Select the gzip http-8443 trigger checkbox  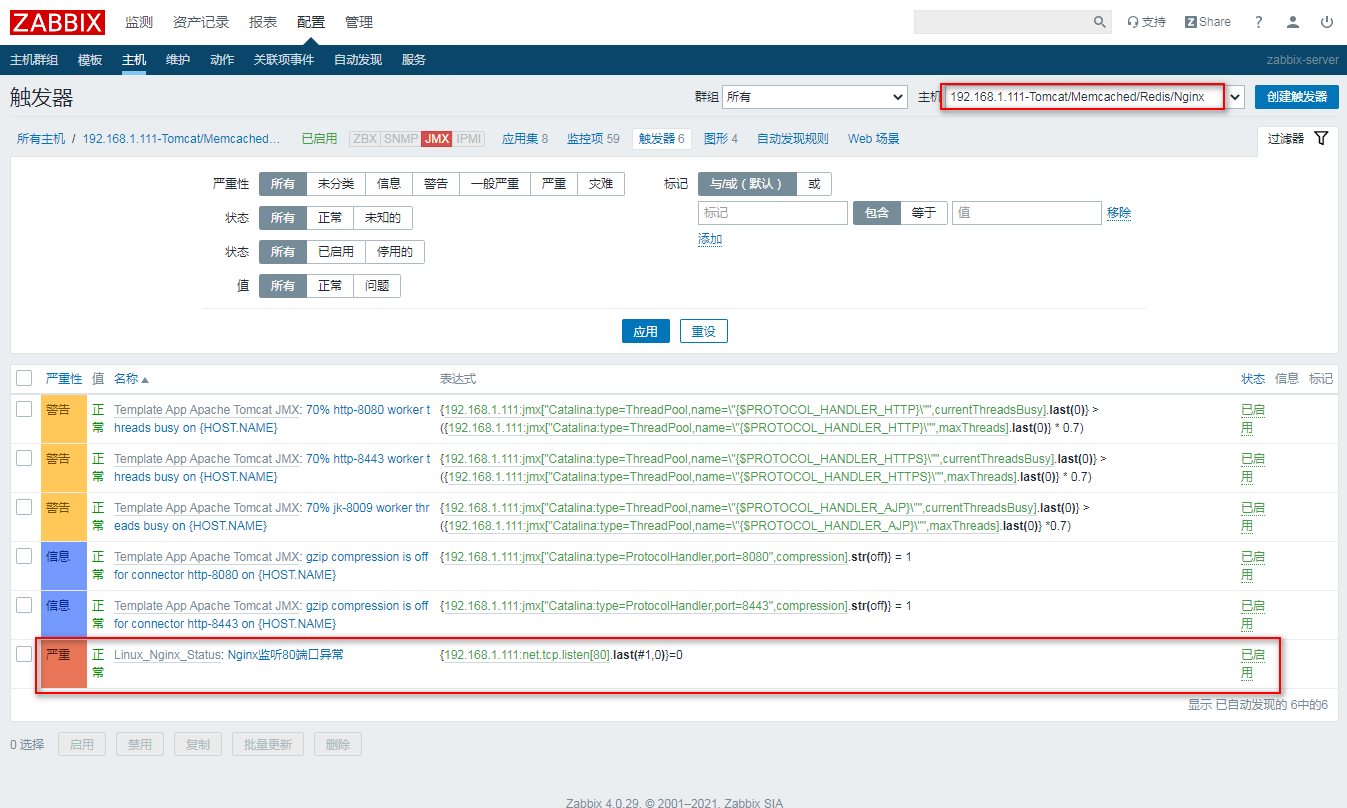pos(25,606)
